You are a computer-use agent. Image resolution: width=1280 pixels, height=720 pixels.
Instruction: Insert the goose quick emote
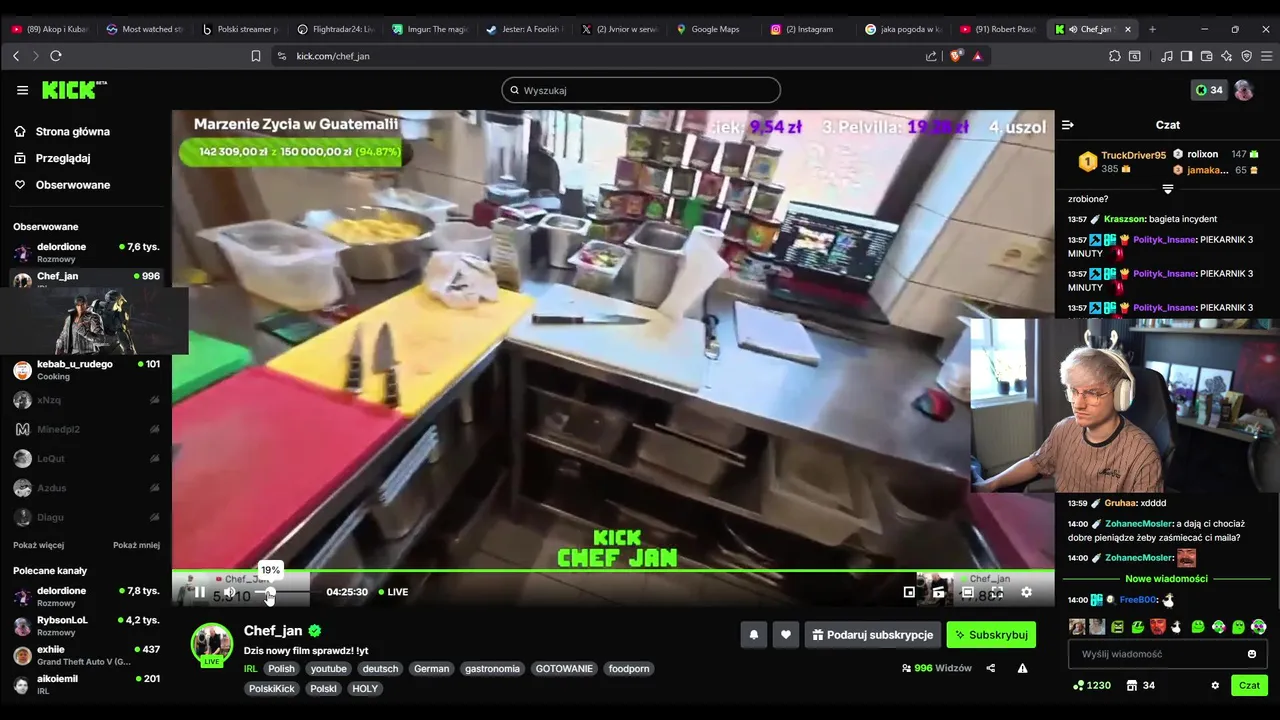(x=1177, y=627)
